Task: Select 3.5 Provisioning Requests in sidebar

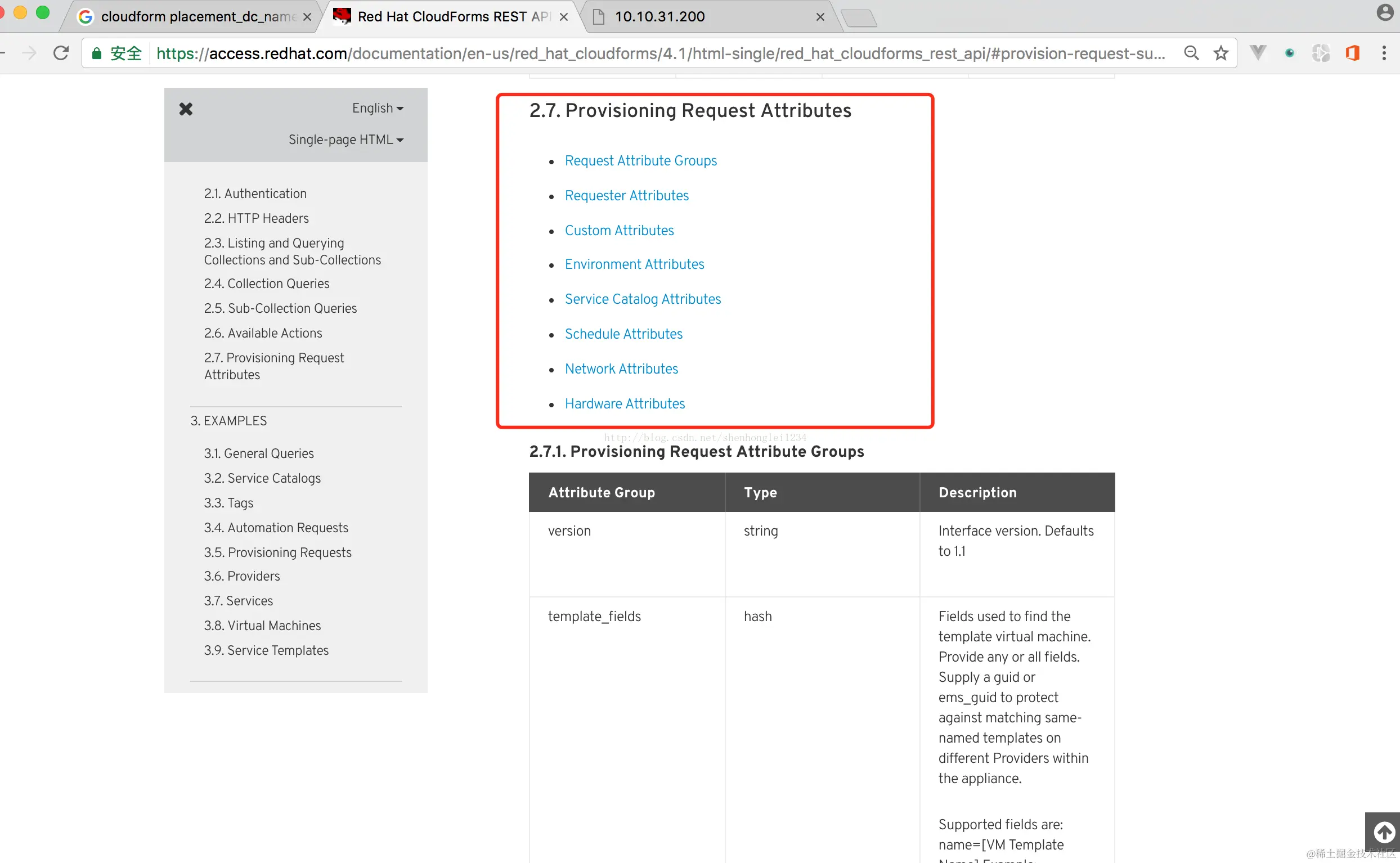Action: pos(277,552)
